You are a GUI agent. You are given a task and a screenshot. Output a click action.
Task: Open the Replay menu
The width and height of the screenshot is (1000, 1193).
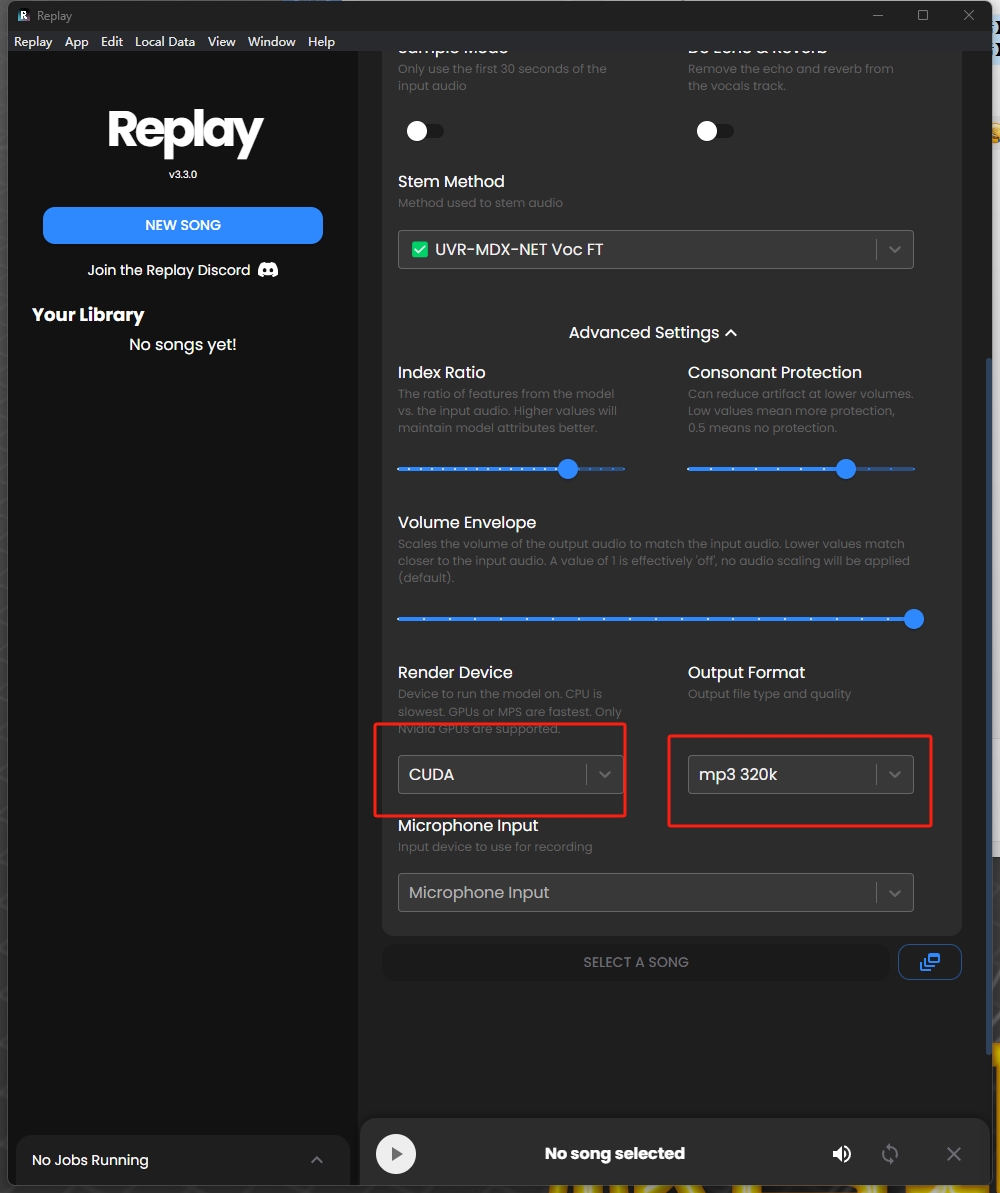point(33,42)
